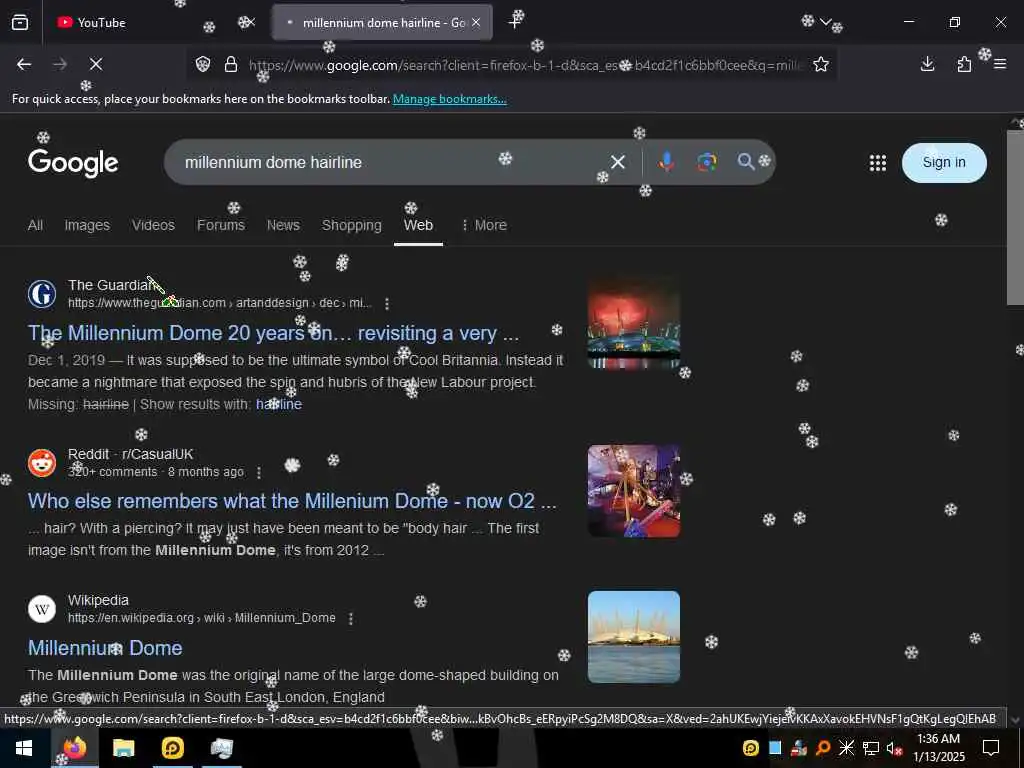The height and width of the screenshot is (768, 1024).
Task: Switch to Images results tab
Action: [87, 225]
